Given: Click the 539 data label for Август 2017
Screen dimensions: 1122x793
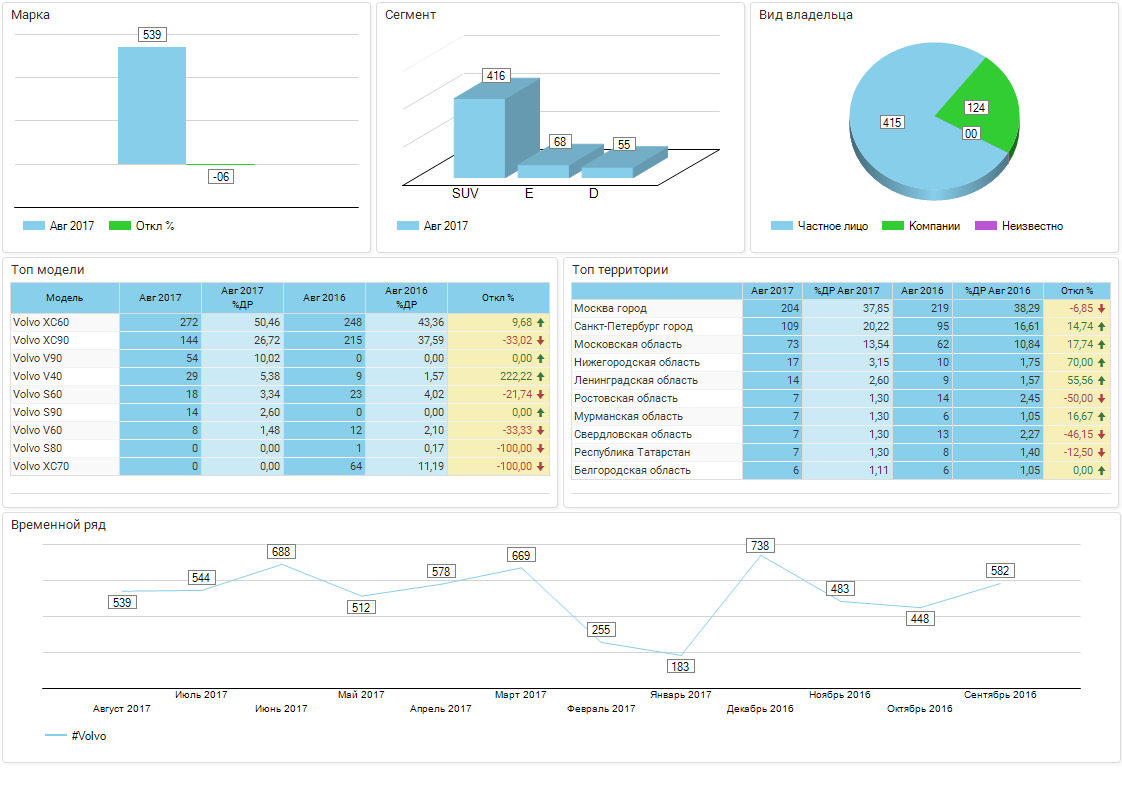Looking at the screenshot, I should point(122,603).
